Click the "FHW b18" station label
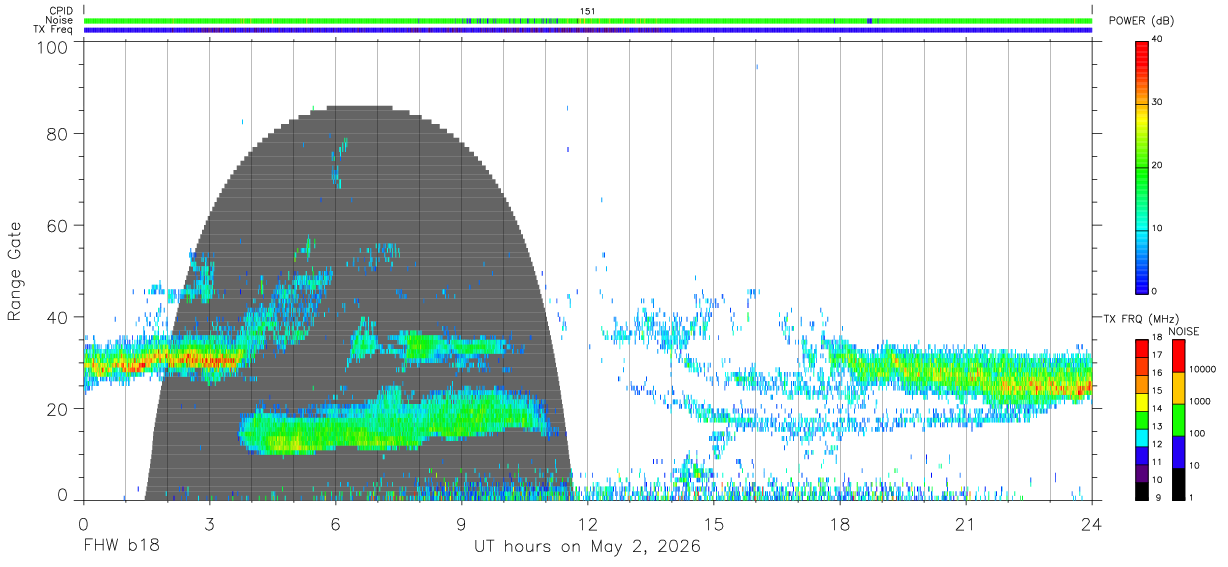The image size is (1228, 567). pyautogui.click(x=121, y=547)
